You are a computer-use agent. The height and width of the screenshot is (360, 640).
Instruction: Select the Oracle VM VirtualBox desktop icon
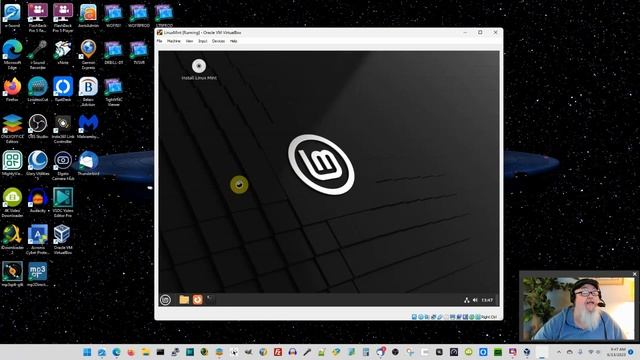(x=63, y=239)
